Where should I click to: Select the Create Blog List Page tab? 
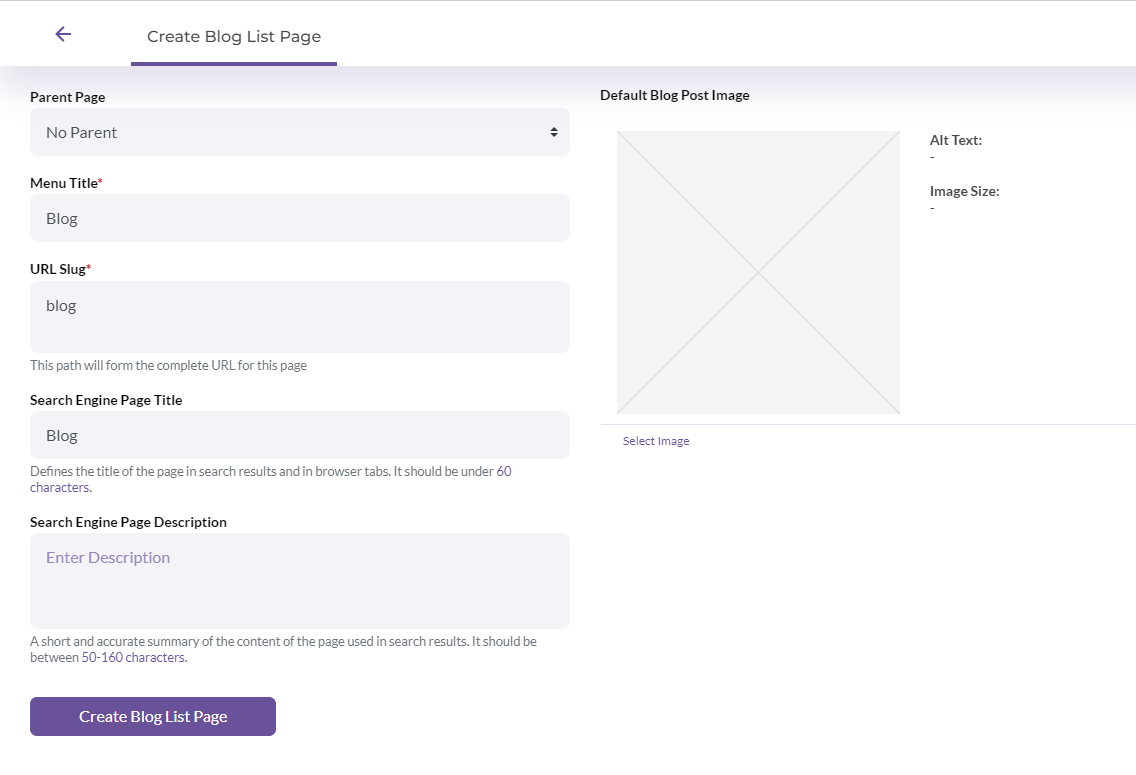[234, 36]
